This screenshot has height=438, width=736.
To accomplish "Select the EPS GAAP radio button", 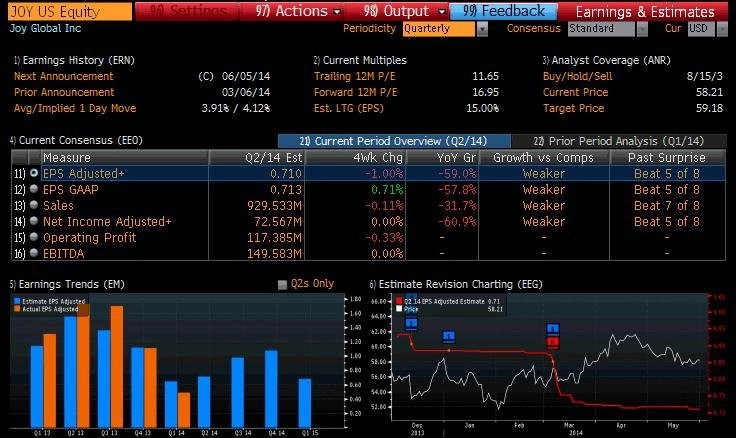I will 34,189.
